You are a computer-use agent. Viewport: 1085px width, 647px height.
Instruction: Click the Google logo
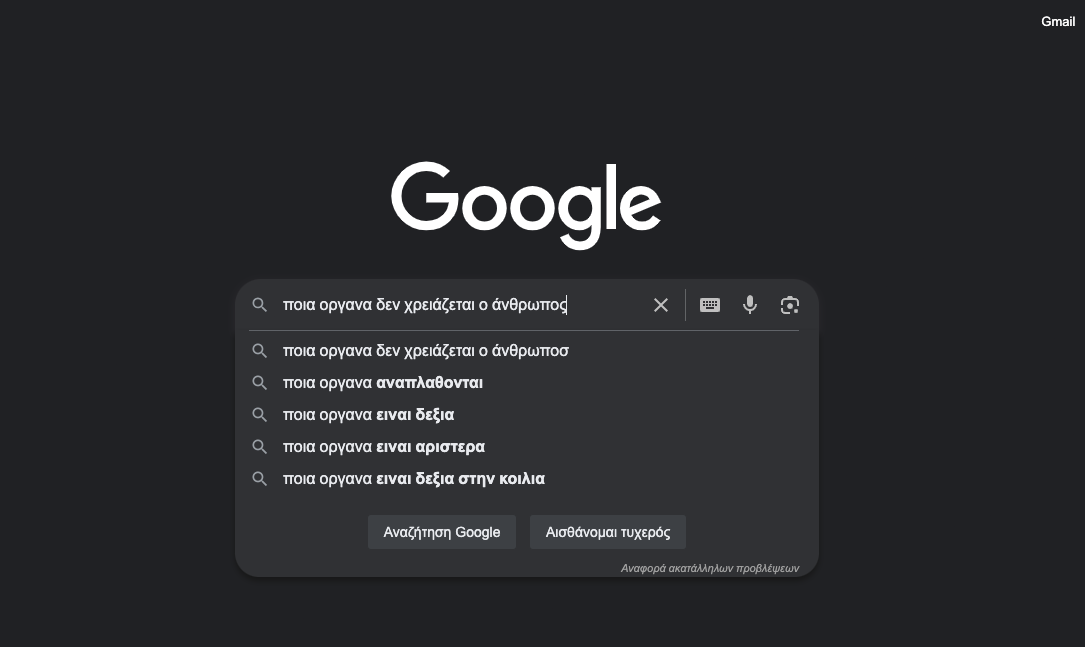526,205
